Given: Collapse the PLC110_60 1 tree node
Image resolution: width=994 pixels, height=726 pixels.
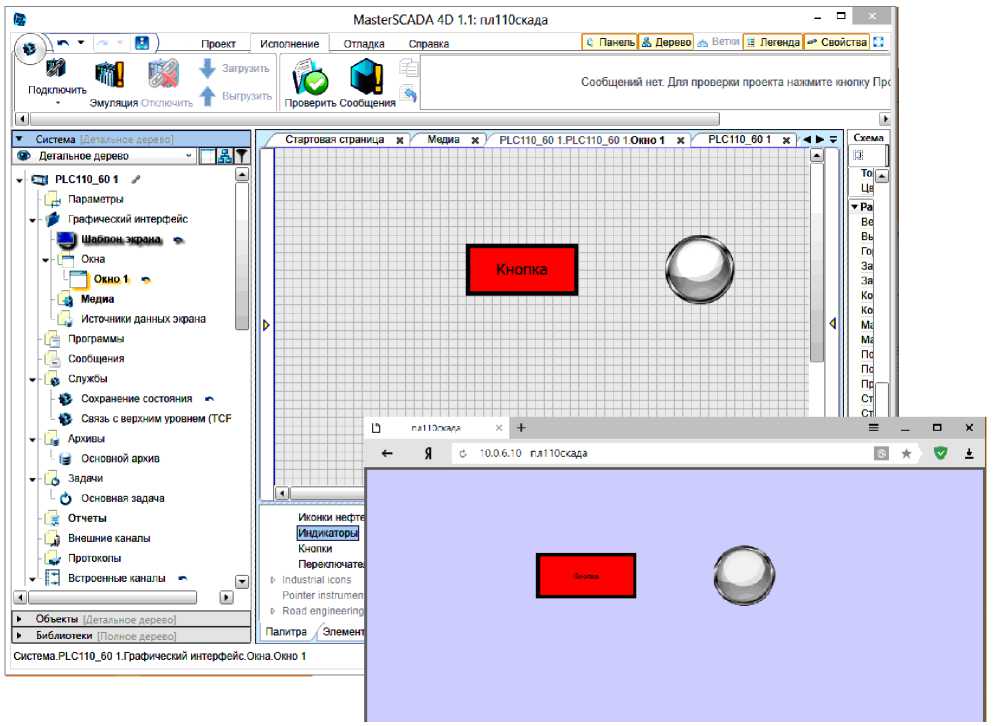Looking at the screenshot, I should point(19,180).
